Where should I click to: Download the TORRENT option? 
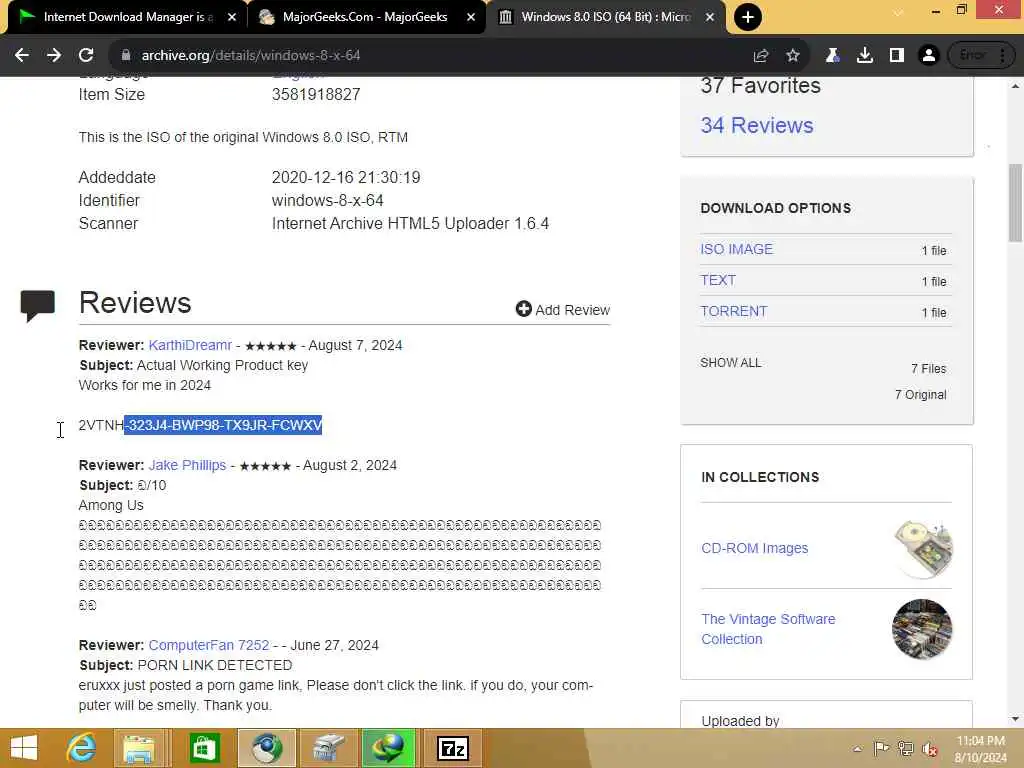[734, 312]
